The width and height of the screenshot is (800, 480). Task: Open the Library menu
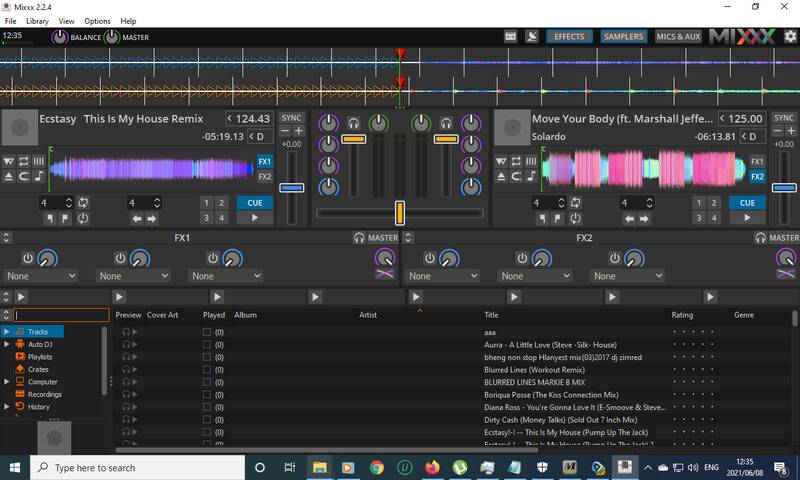(37, 21)
